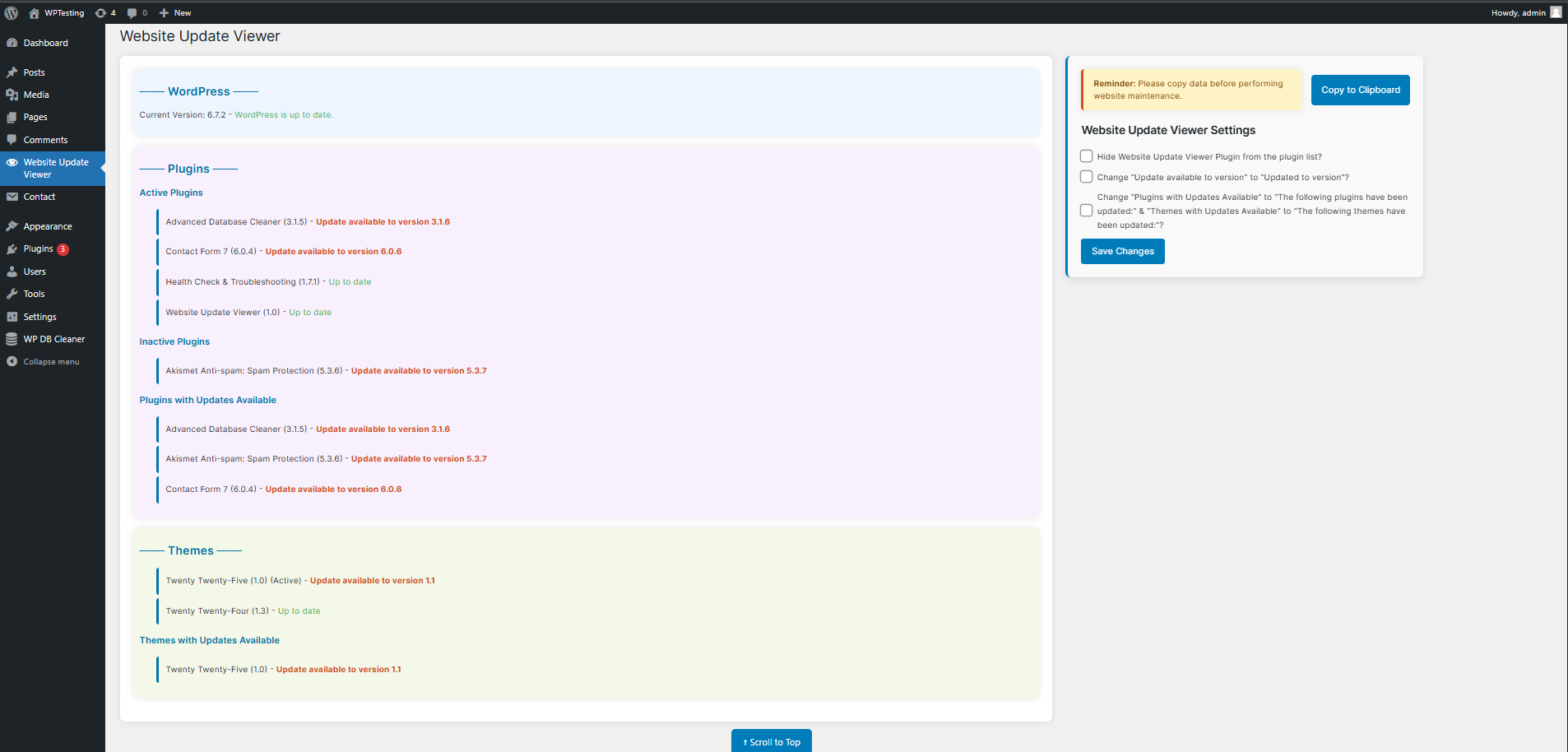Screen dimensions: 1568x752
Task: Click the Dashboard gauge icon
Action: point(12,43)
